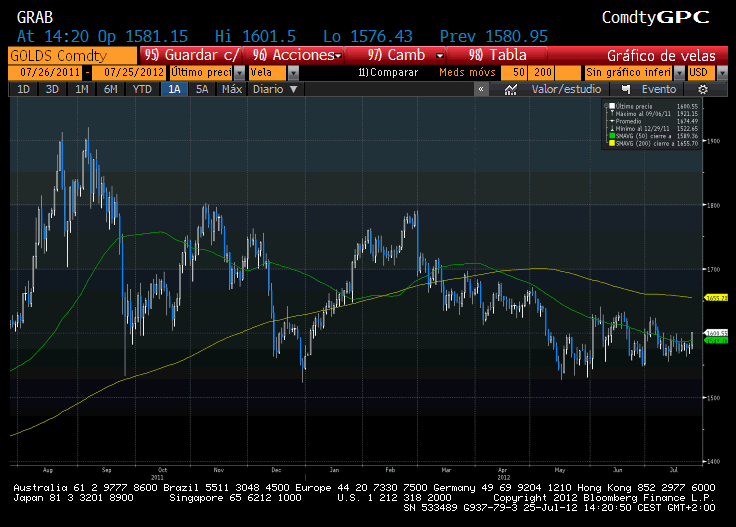Click Promedio marker icon in legend
This screenshot has width=736, height=527.
point(612,121)
